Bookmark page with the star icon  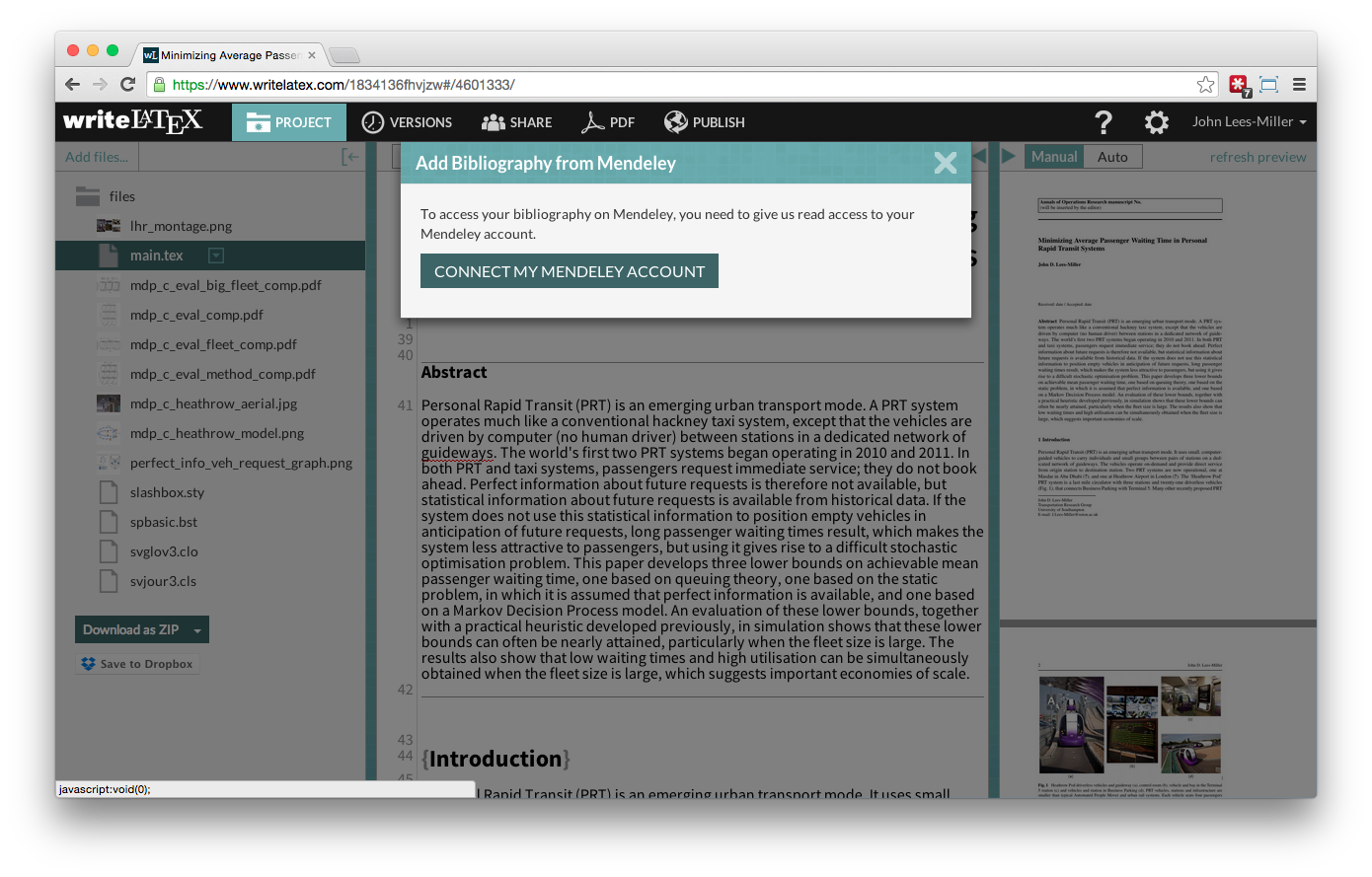tap(1205, 85)
